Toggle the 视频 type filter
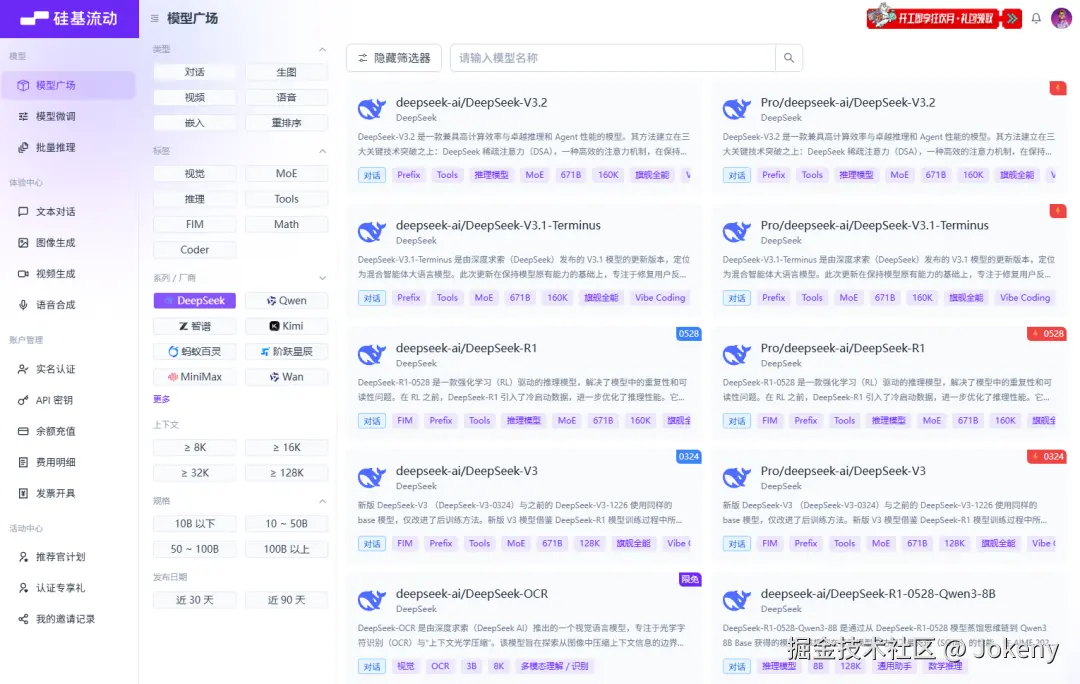 194,97
